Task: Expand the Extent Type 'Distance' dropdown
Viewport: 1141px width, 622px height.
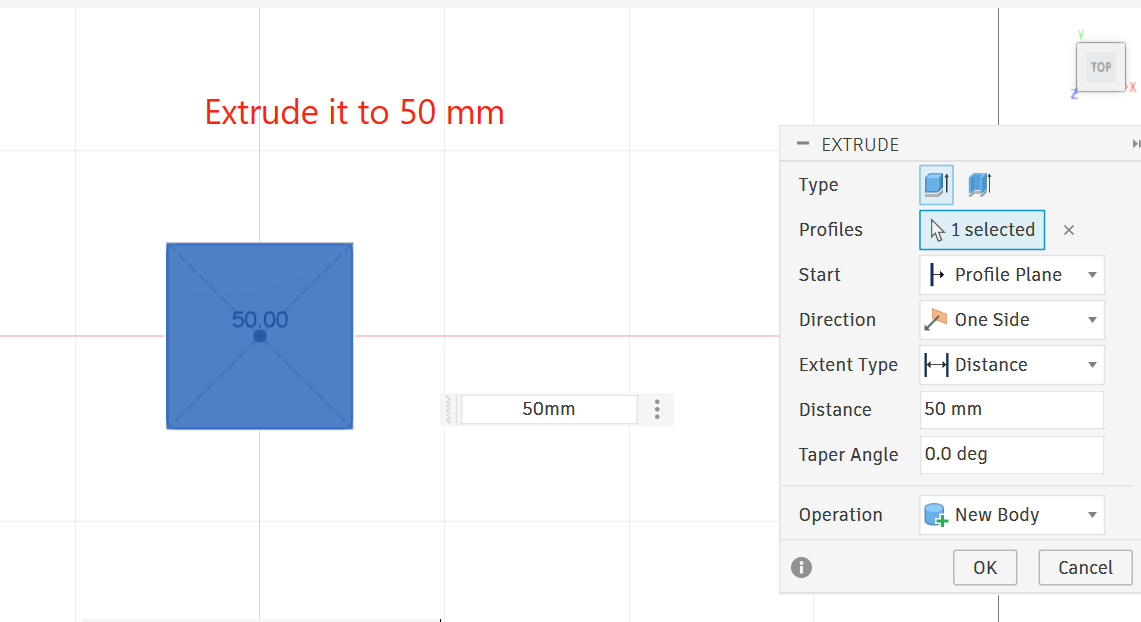Action: point(1011,365)
